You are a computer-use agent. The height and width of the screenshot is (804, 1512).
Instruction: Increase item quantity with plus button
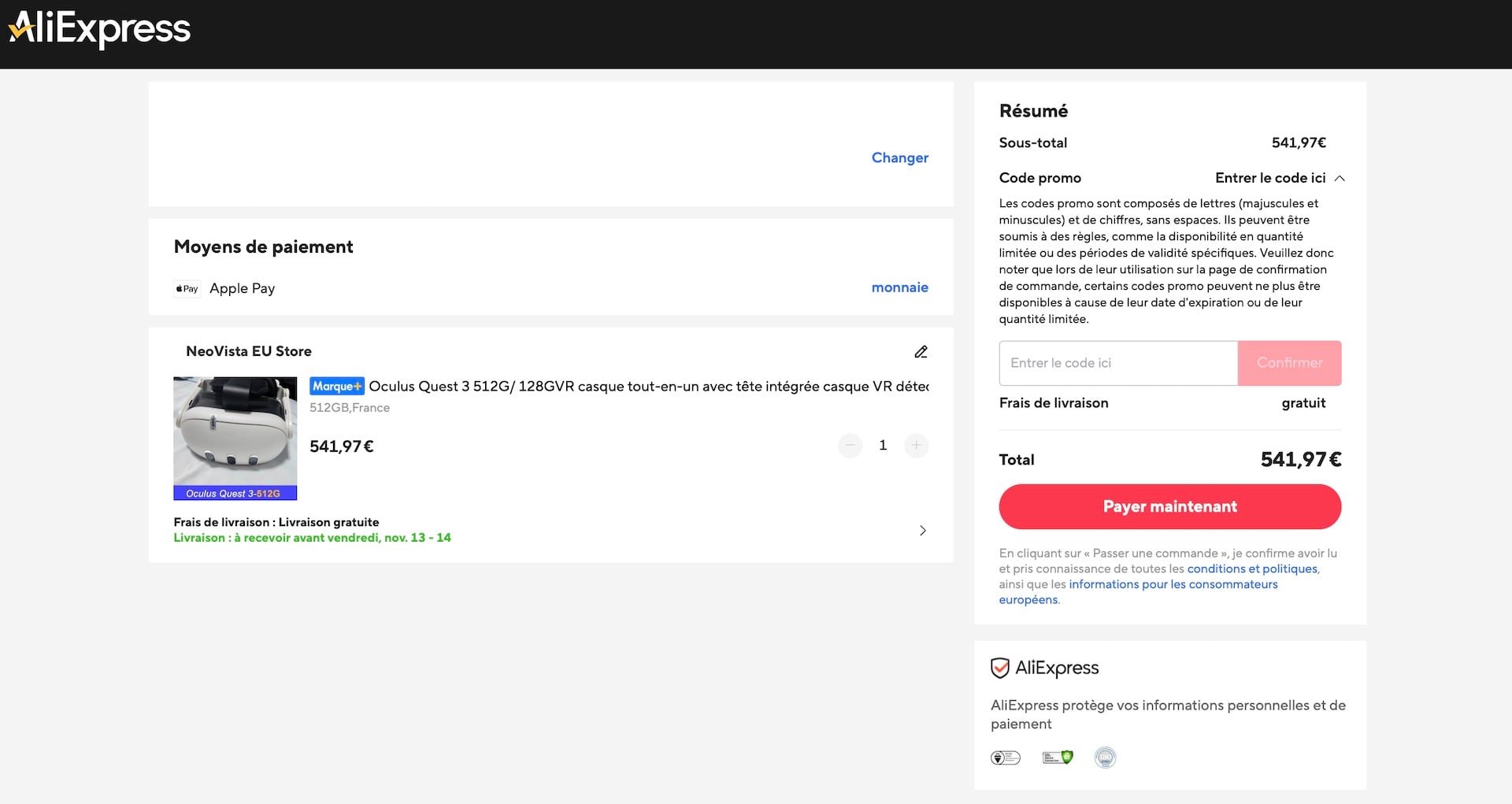pyautogui.click(x=916, y=446)
